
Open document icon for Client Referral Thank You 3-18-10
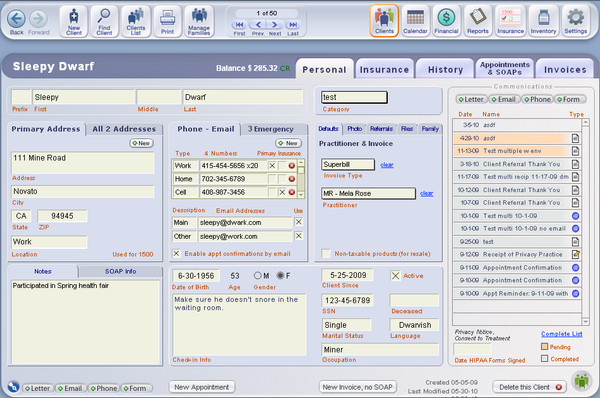coord(575,164)
